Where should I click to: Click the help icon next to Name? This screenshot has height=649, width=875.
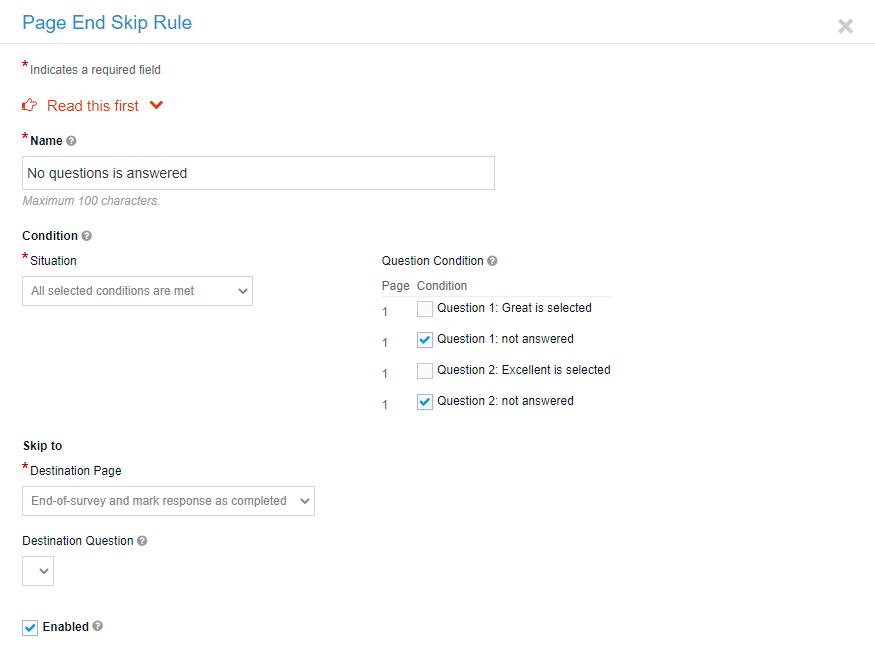click(x=71, y=141)
